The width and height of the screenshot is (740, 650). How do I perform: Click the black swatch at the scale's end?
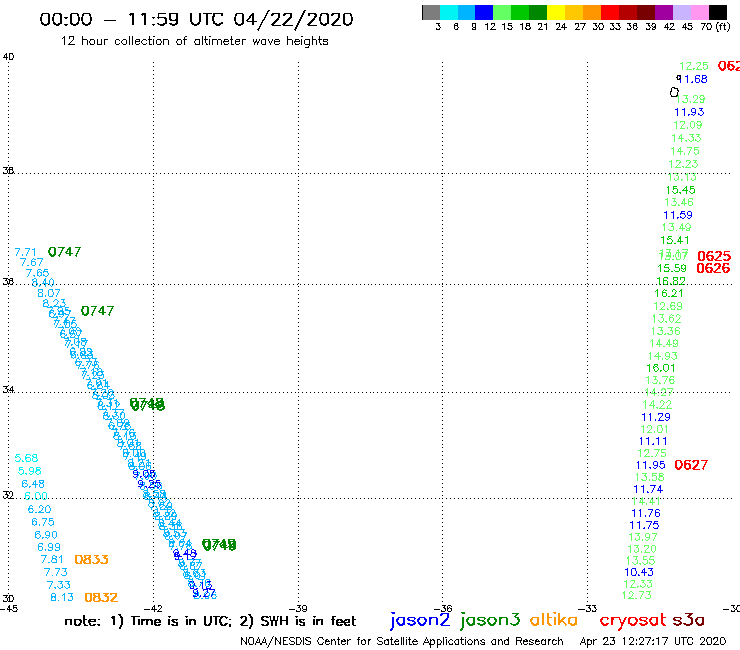coord(718,13)
